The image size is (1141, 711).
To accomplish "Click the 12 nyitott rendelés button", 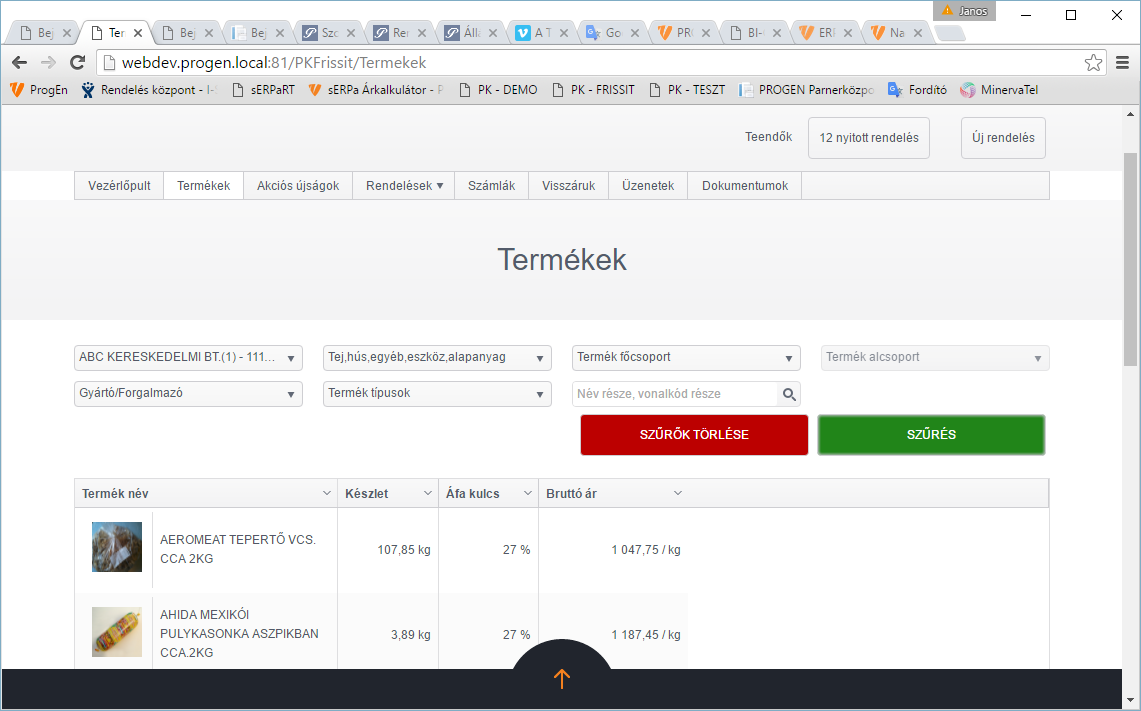I will pos(869,138).
